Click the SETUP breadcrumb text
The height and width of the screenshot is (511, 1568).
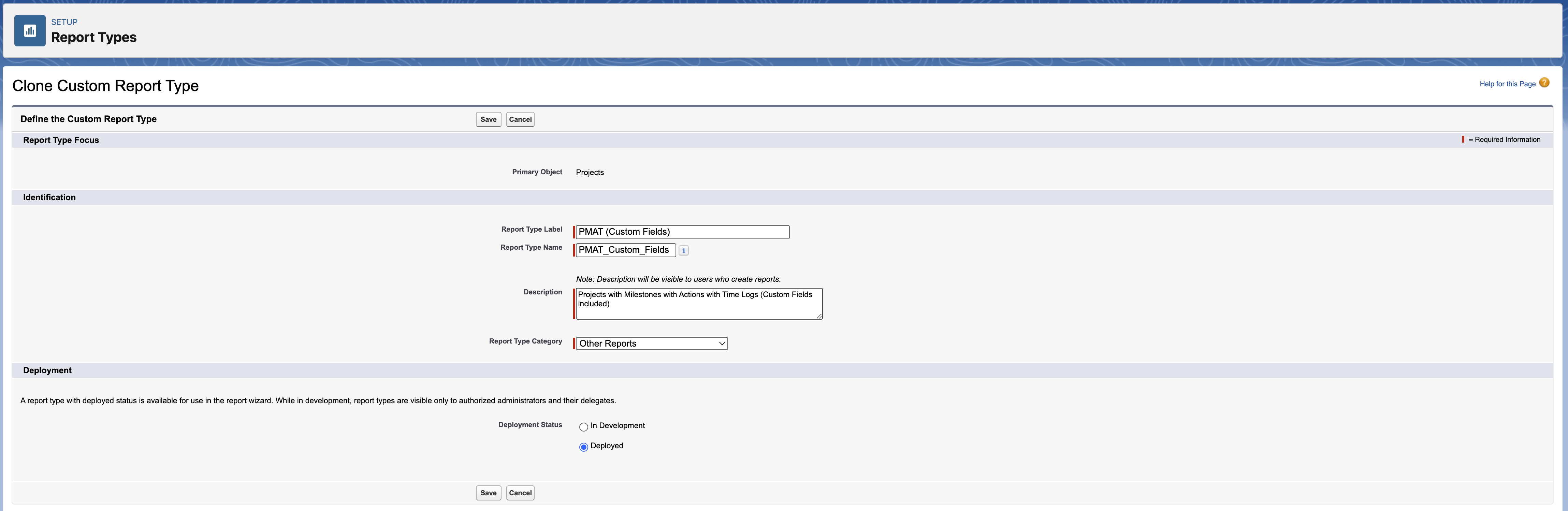pyautogui.click(x=64, y=22)
